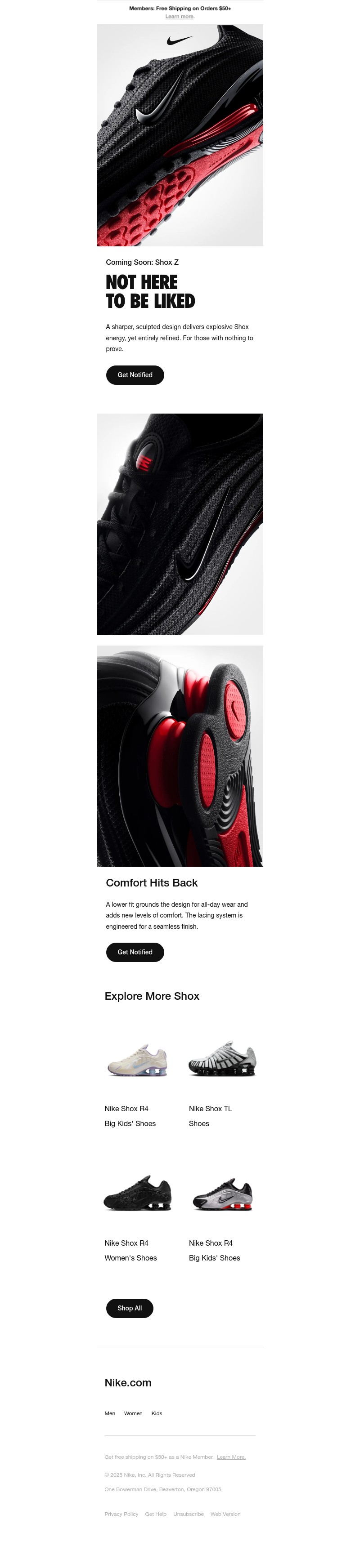Click the Nike swoosh logo at top

(180, 41)
